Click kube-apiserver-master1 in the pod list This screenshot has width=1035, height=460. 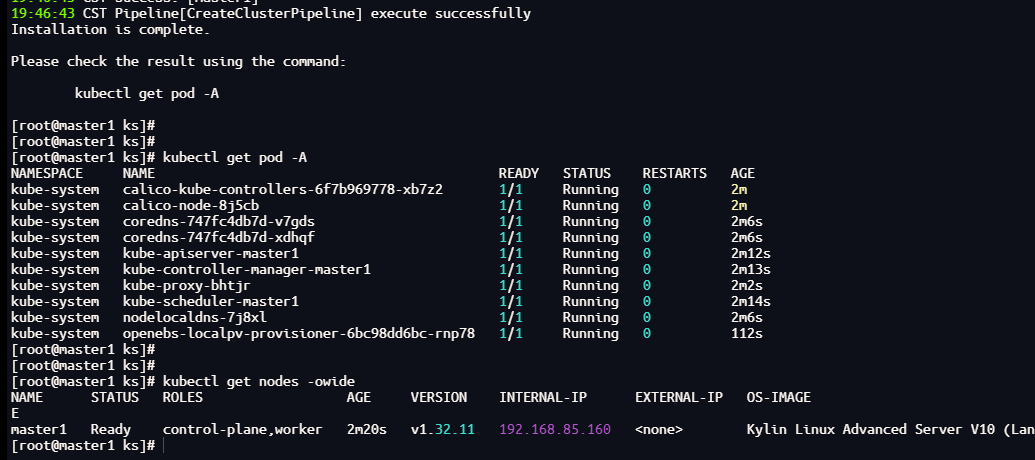click(210, 253)
